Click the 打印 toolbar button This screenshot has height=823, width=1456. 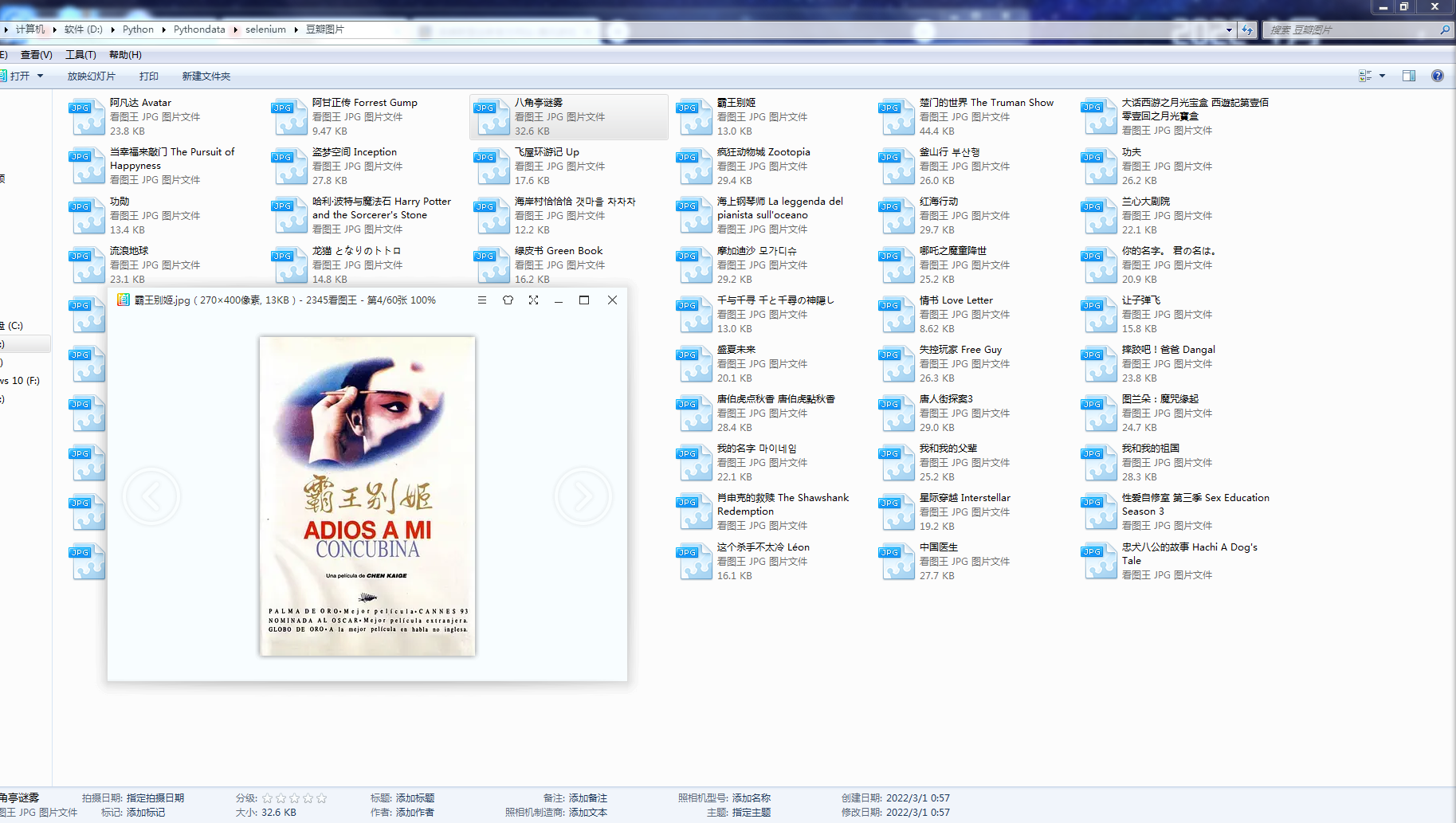click(149, 76)
